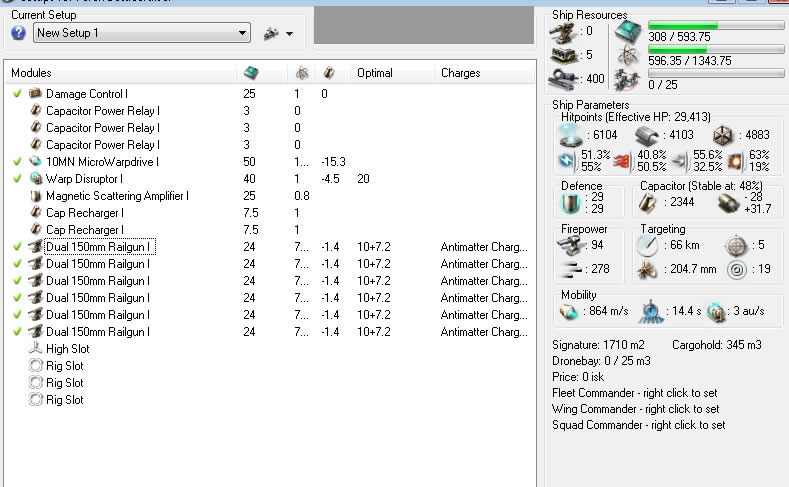Sort by capacitor column header icon

(329, 73)
